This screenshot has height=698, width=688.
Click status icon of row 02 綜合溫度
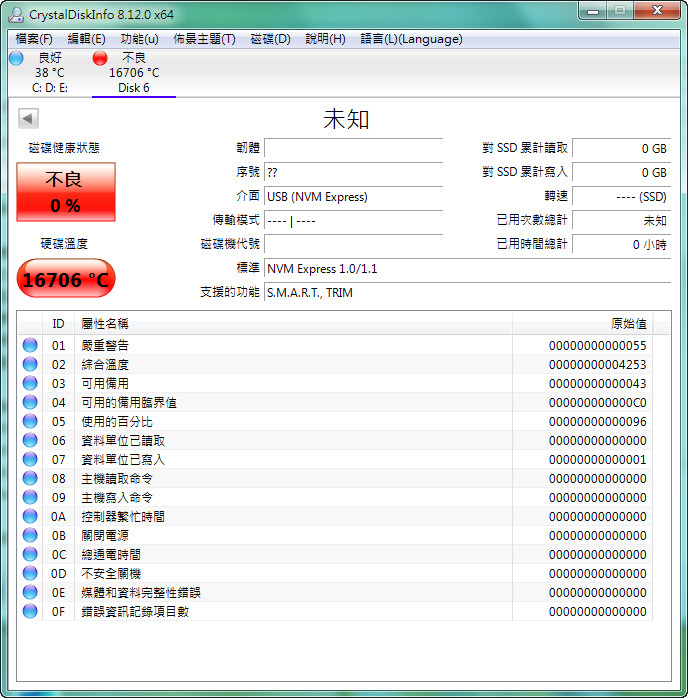tap(30, 364)
